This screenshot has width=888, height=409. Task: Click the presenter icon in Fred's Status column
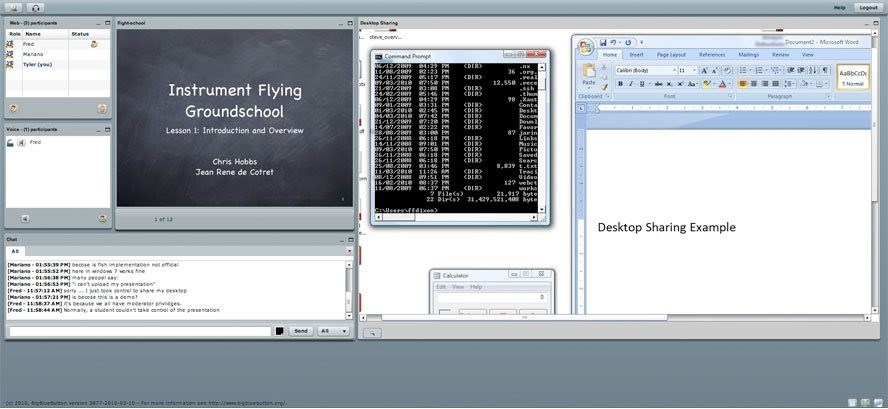click(x=94, y=44)
